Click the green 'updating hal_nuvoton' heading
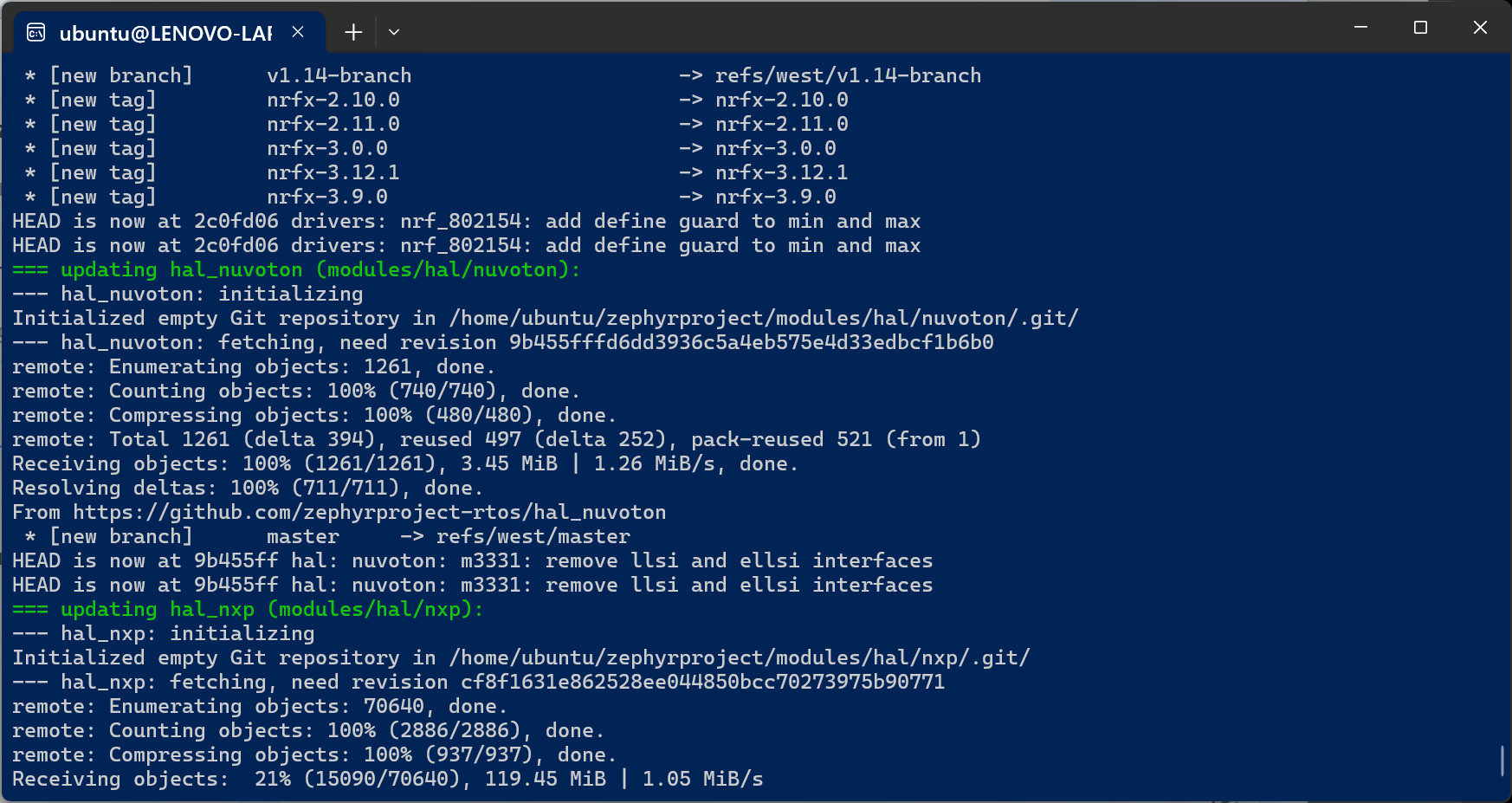The height and width of the screenshot is (803, 1512). (296, 269)
